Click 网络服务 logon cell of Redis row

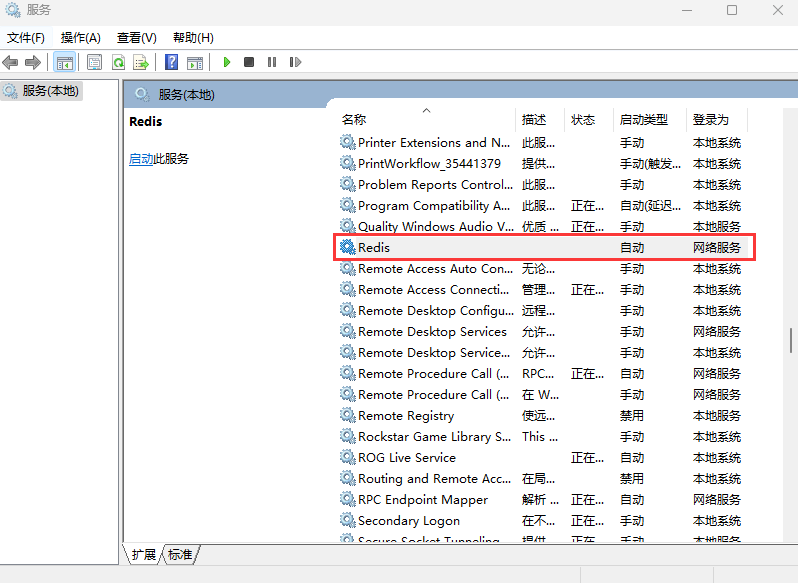(x=717, y=247)
